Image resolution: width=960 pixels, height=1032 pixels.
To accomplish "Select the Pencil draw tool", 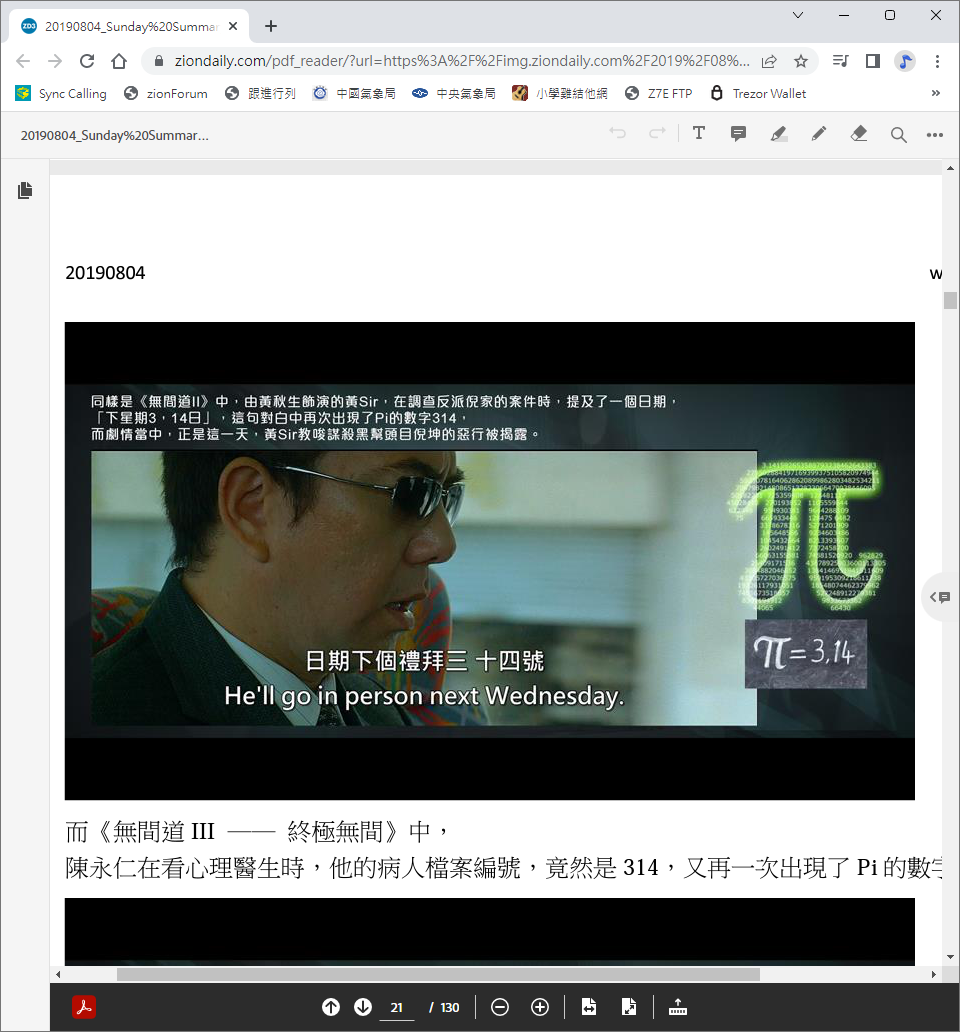I will tap(819, 134).
